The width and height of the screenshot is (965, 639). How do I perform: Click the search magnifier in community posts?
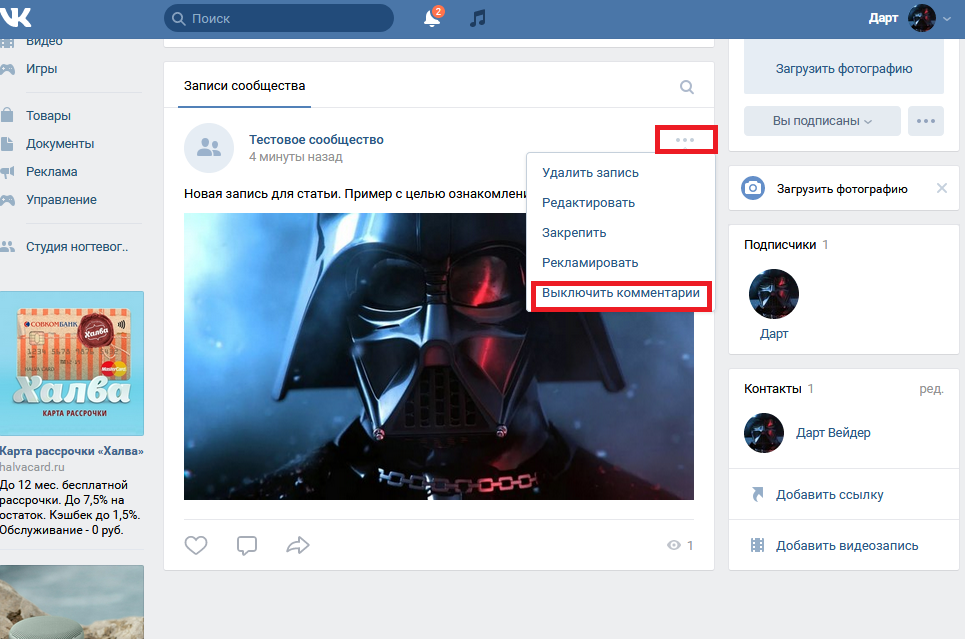coord(687,87)
